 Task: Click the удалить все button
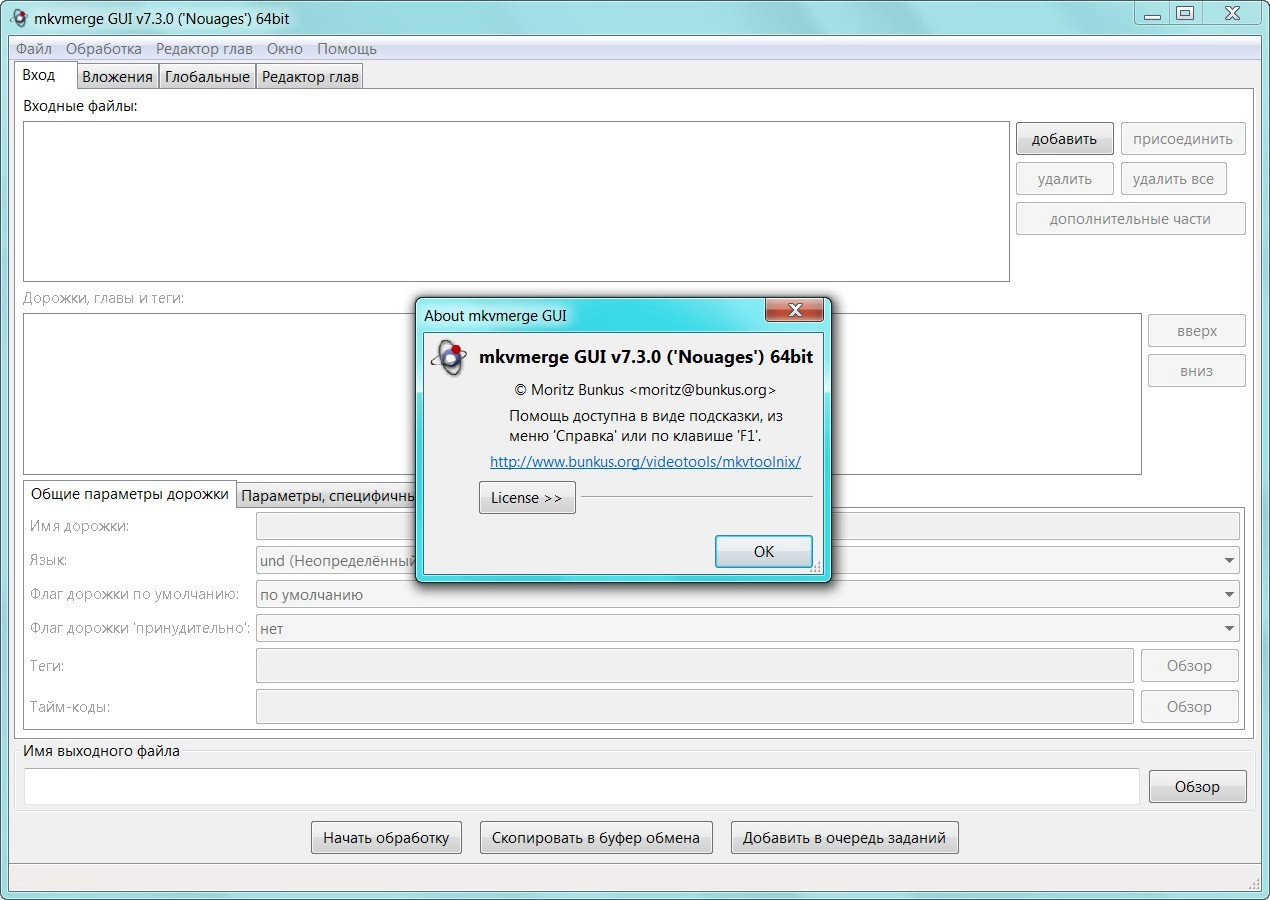[1173, 179]
